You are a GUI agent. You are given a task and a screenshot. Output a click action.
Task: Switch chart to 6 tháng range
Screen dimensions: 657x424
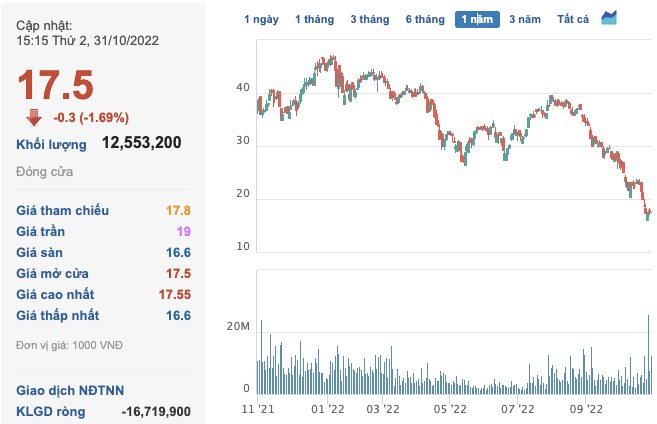[x=425, y=19]
